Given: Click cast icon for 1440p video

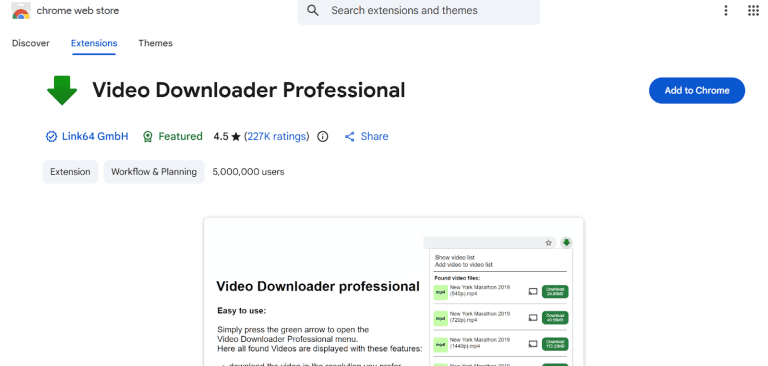Looking at the screenshot, I should pyautogui.click(x=533, y=343).
